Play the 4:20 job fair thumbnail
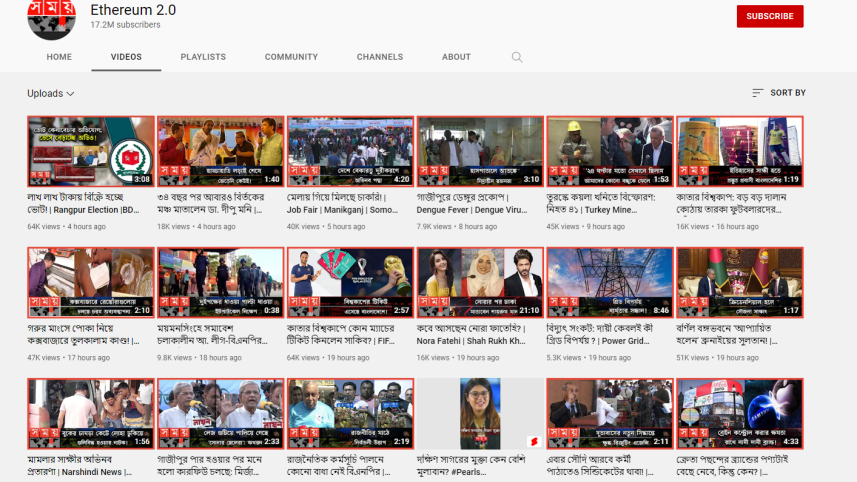 coord(350,151)
